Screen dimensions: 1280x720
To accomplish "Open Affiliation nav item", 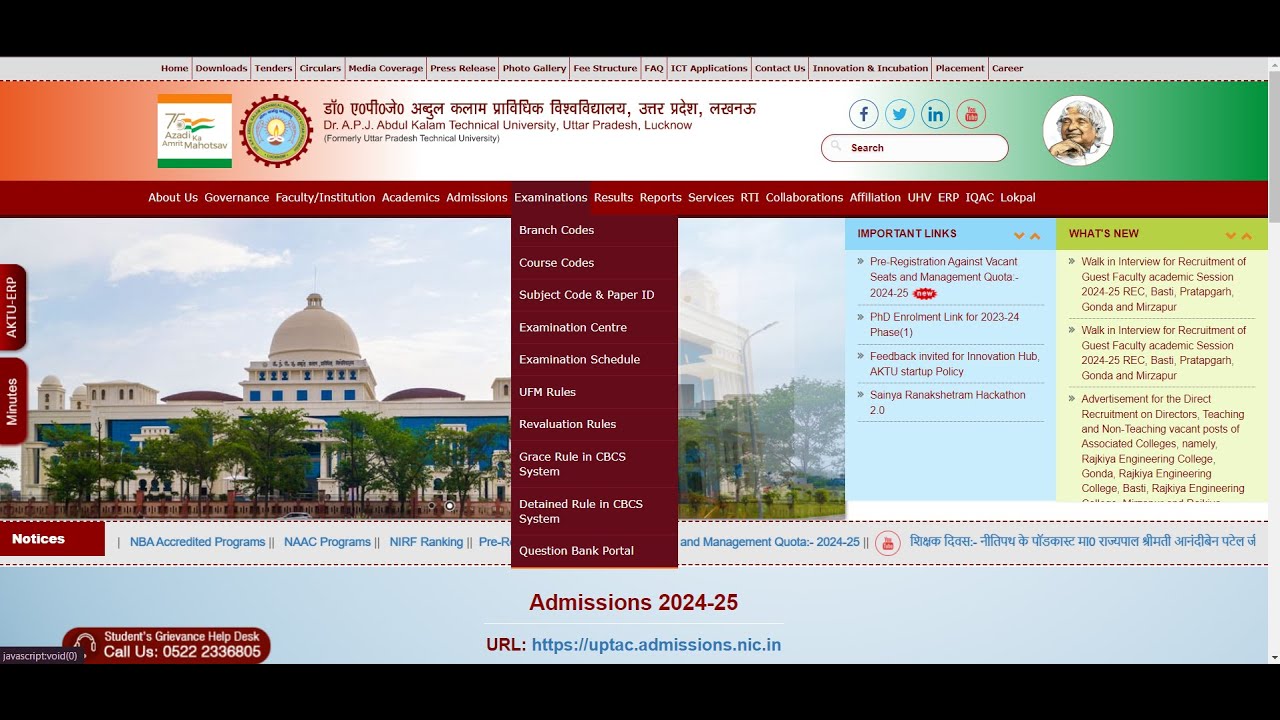I will pyautogui.click(x=875, y=197).
